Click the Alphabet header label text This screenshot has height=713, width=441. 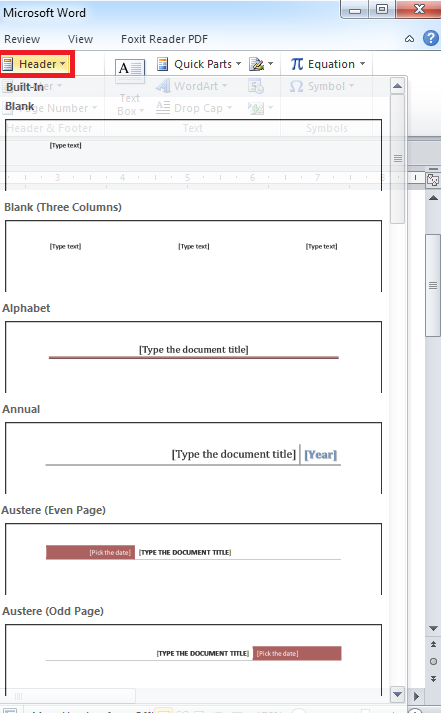pos(26,308)
